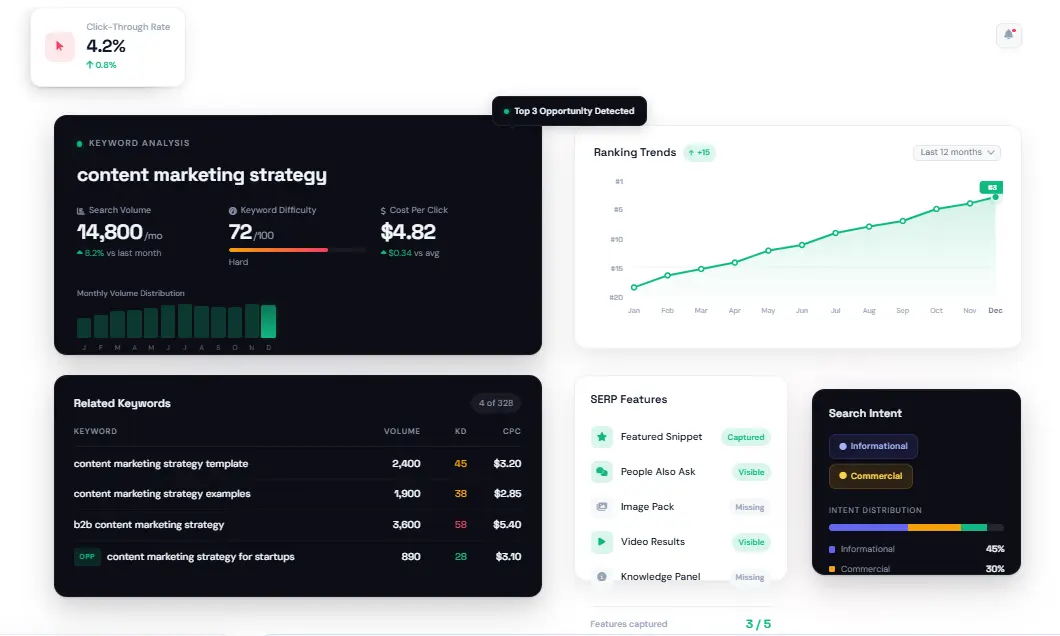1060x636 pixels.
Task: Toggle the Informational search intent pill
Action: 871,446
